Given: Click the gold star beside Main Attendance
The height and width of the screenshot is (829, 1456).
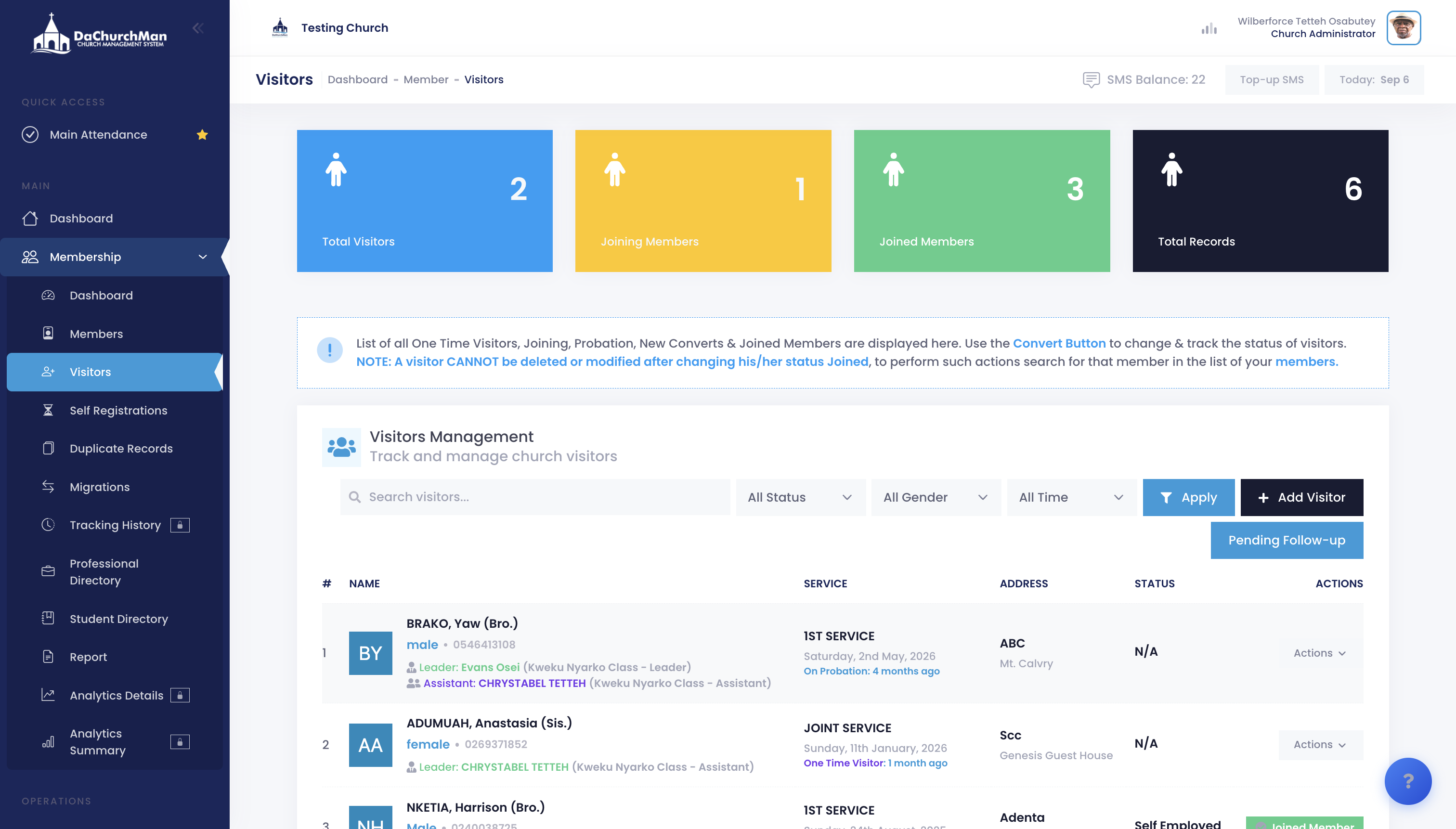Looking at the screenshot, I should tap(202, 135).
